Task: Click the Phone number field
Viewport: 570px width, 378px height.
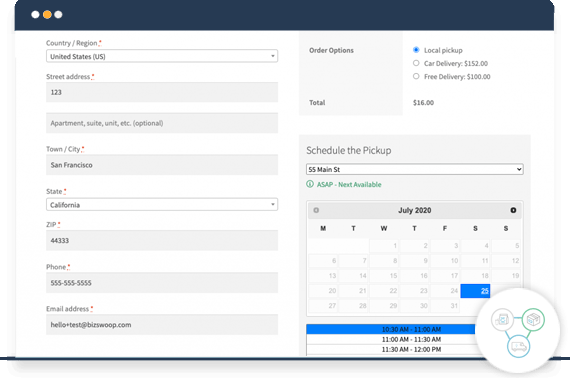Action: coord(162,282)
